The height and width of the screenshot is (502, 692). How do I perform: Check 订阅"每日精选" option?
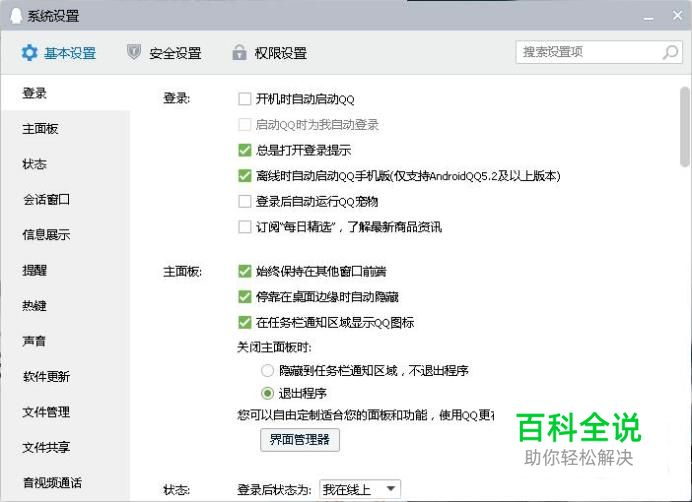244,227
